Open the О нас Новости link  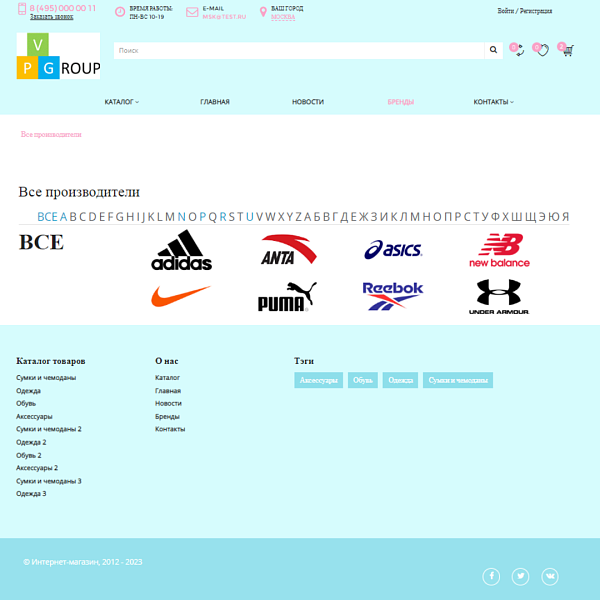[x=168, y=403]
